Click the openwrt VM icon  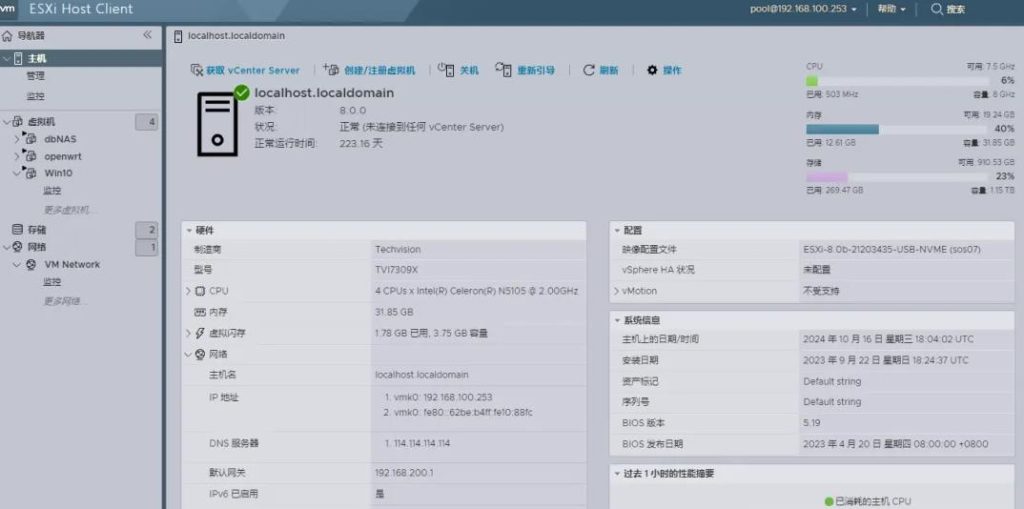coord(29,156)
